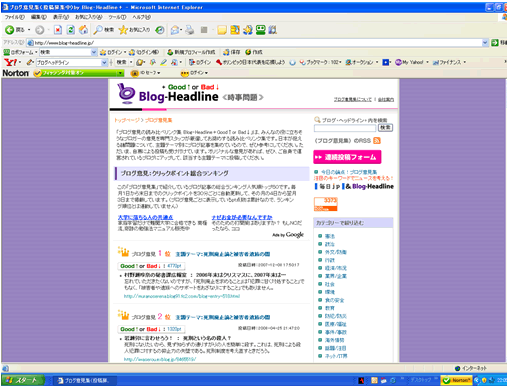507x387 pixels.
Task: Click the Print printer icon
Action: [x=190, y=30]
